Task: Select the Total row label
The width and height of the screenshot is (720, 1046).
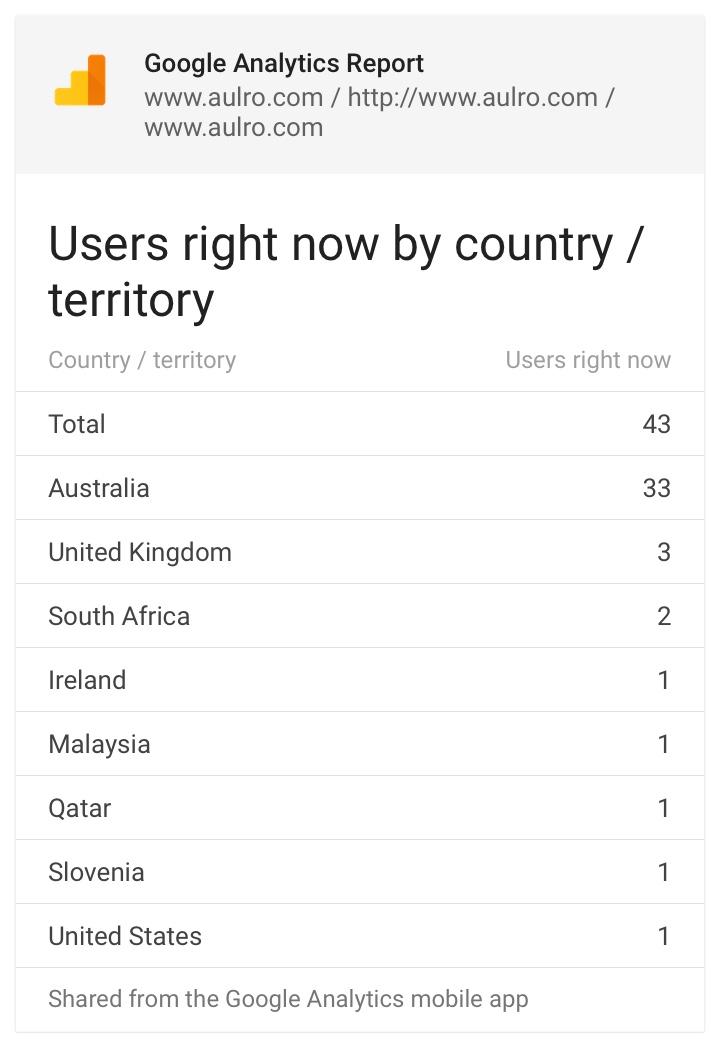Action: pos(77,424)
